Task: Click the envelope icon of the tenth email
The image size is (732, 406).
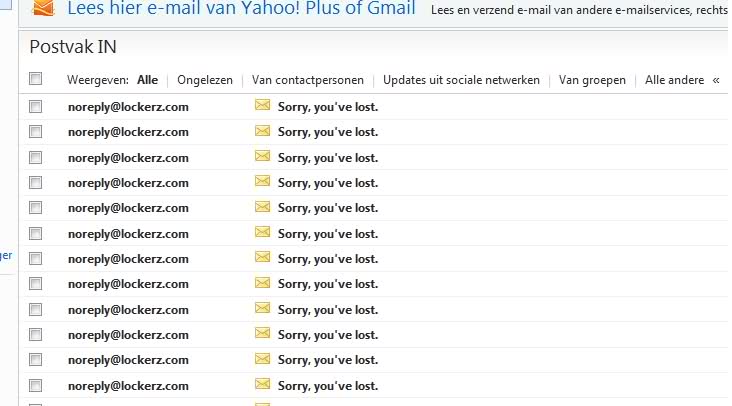Action: click(263, 333)
